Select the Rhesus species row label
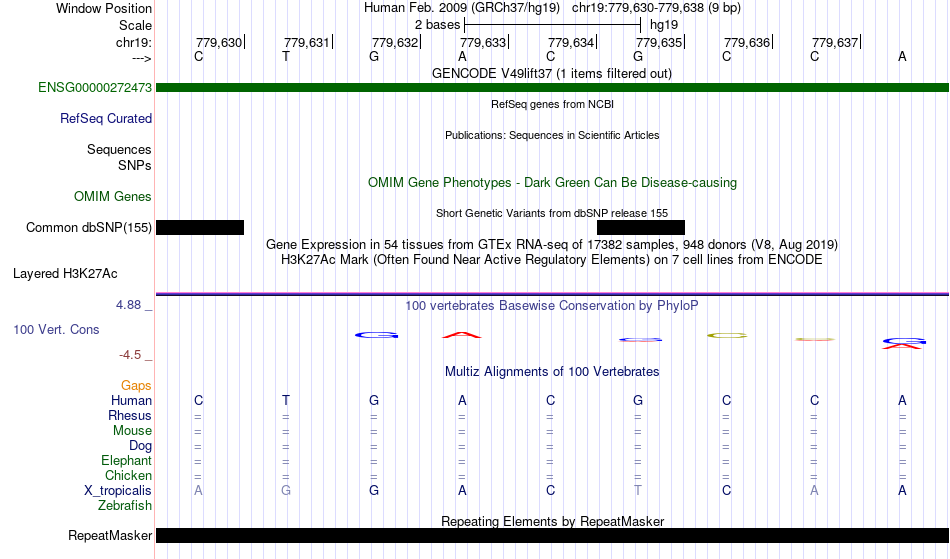The image size is (950, 559). (x=130, y=415)
